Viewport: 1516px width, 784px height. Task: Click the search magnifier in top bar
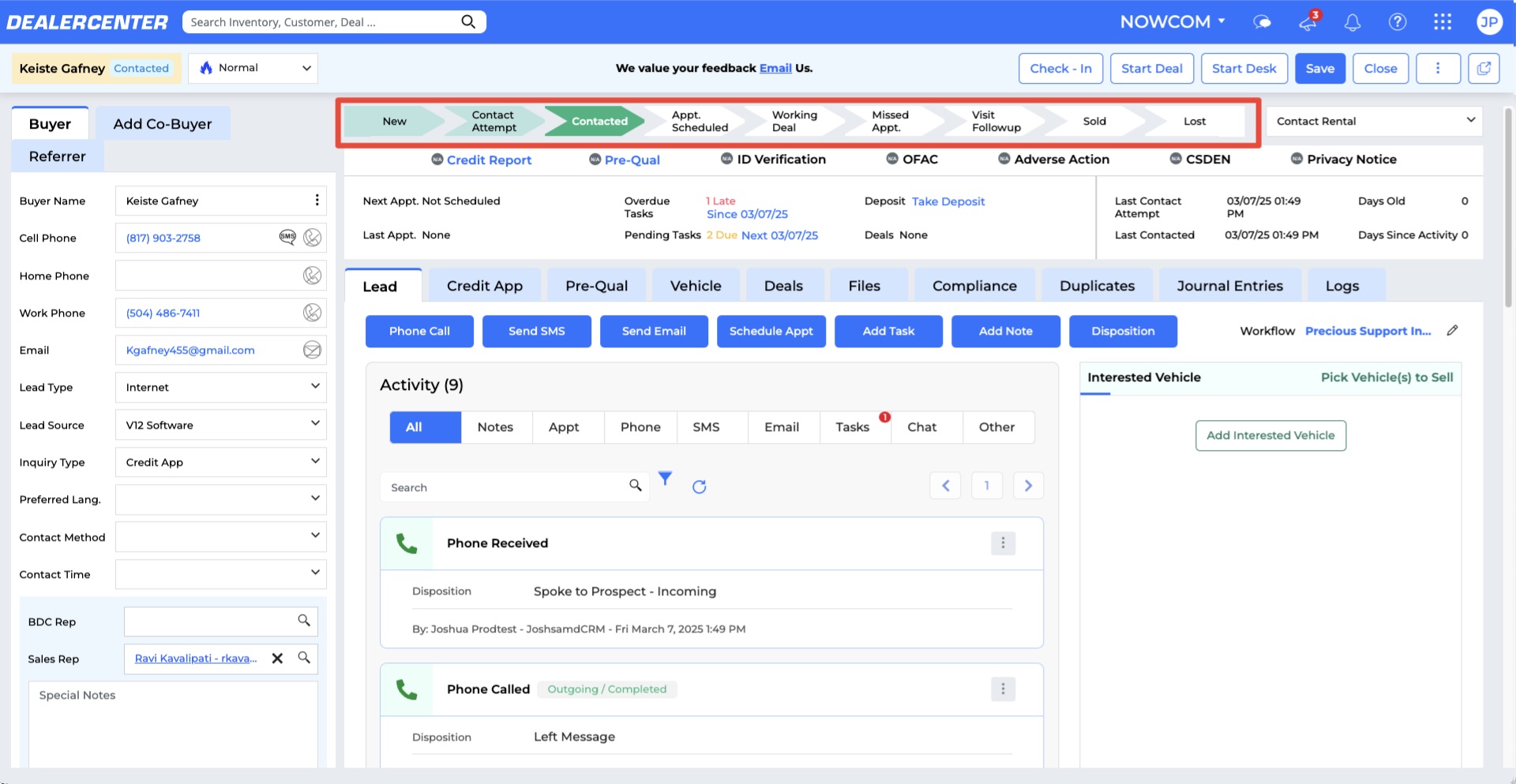(468, 22)
